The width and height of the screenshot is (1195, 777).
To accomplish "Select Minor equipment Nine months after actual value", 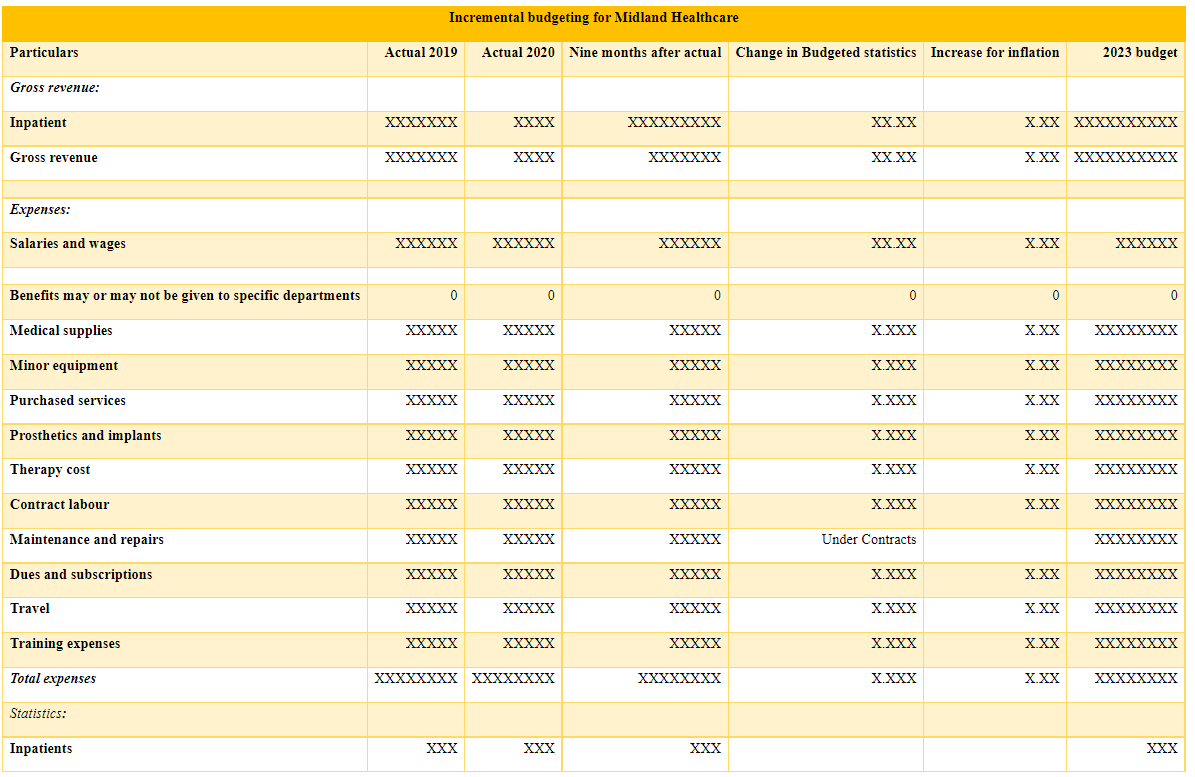I will coord(695,366).
